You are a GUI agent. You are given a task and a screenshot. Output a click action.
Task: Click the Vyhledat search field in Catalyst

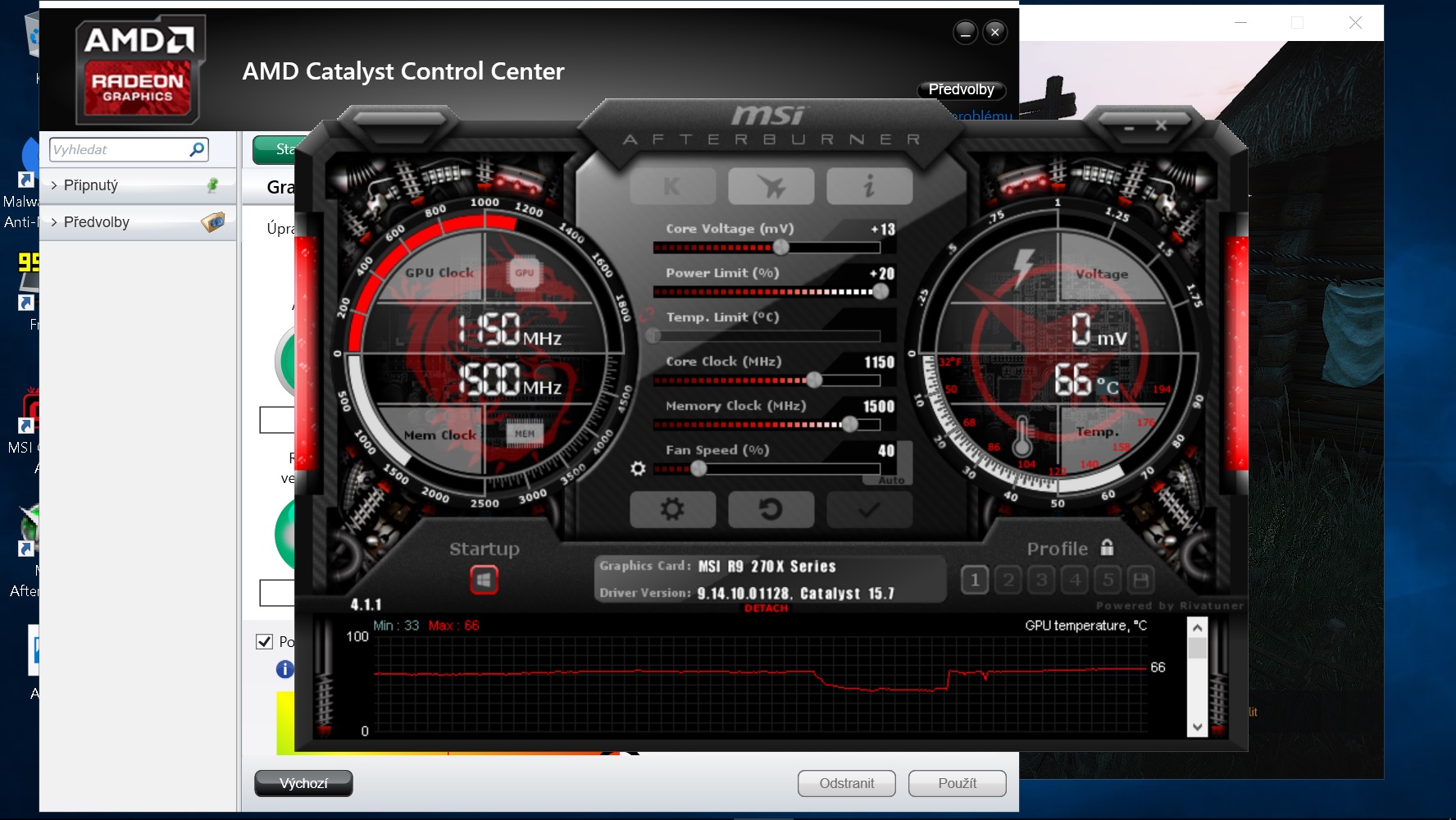[x=120, y=149]
